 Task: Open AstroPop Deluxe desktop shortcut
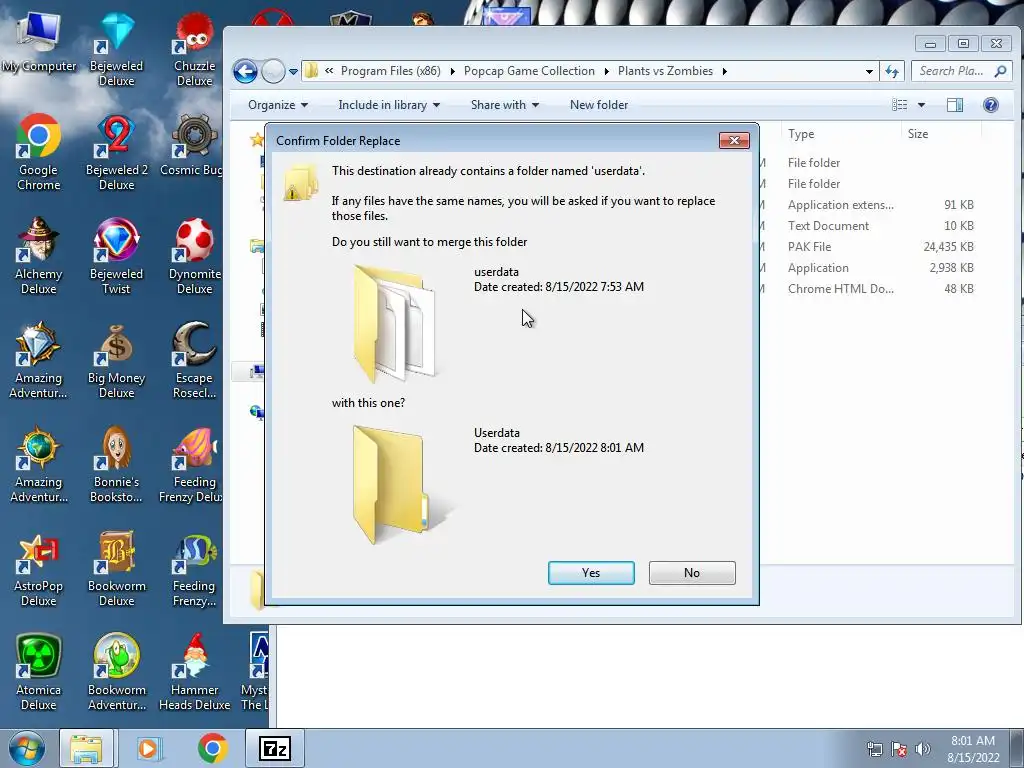39,568
